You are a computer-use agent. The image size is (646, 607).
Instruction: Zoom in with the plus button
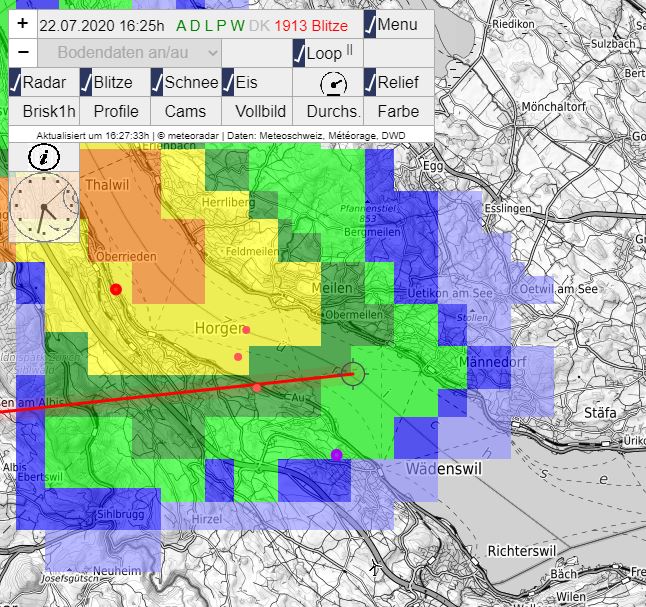(x=23, y=24)
